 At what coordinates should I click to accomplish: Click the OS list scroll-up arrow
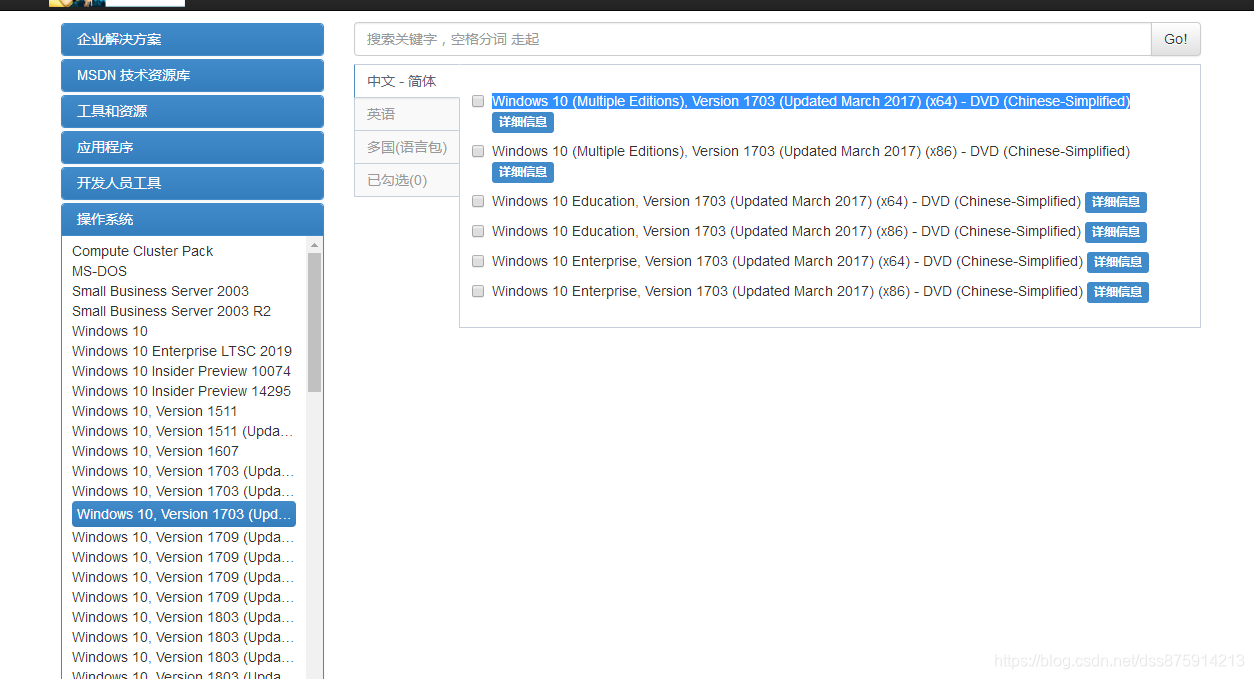coord(314,245)
